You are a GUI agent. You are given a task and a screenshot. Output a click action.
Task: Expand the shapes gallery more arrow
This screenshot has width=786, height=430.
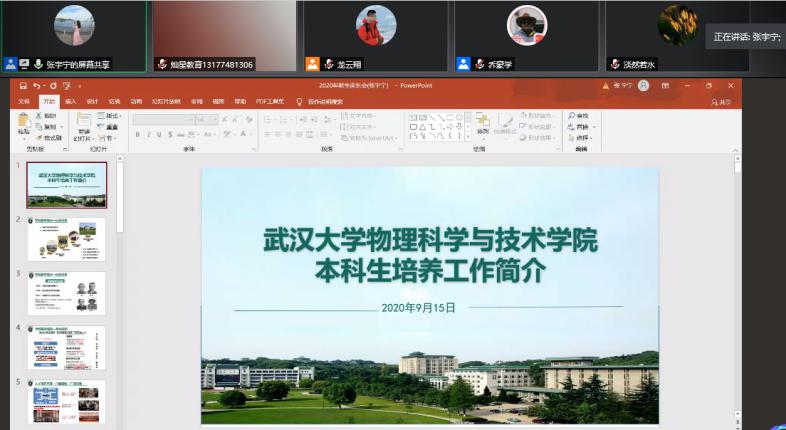(468, 136)
